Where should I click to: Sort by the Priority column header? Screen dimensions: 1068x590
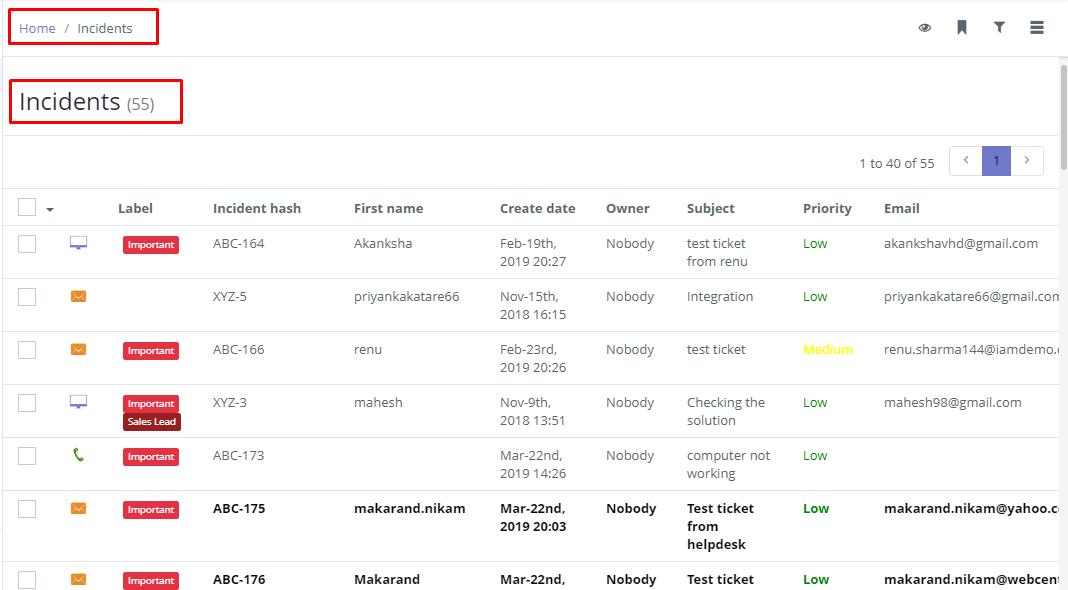(x=827, y=208)
